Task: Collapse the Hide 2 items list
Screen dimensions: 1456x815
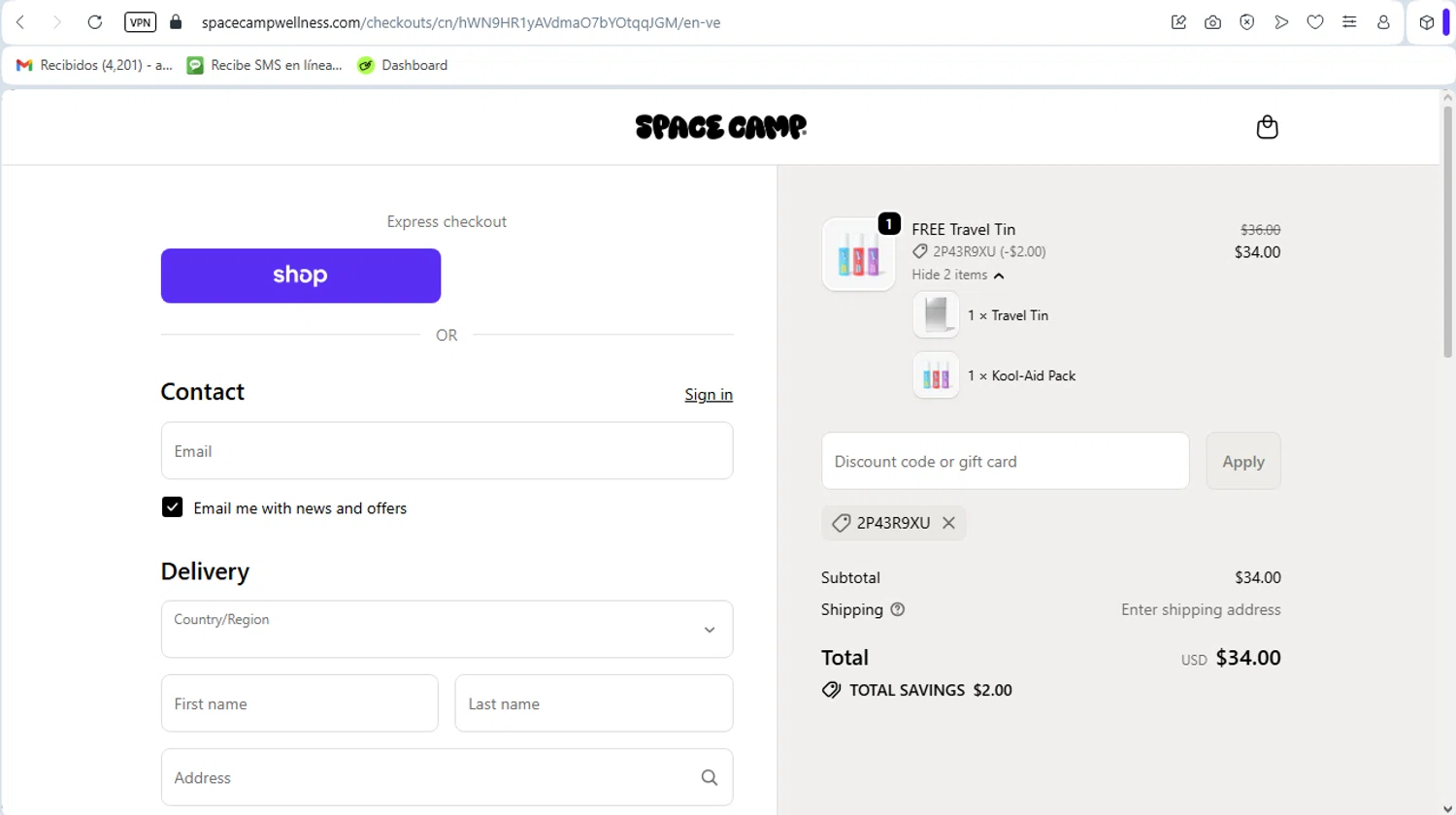Action: [x=957, y=276]
